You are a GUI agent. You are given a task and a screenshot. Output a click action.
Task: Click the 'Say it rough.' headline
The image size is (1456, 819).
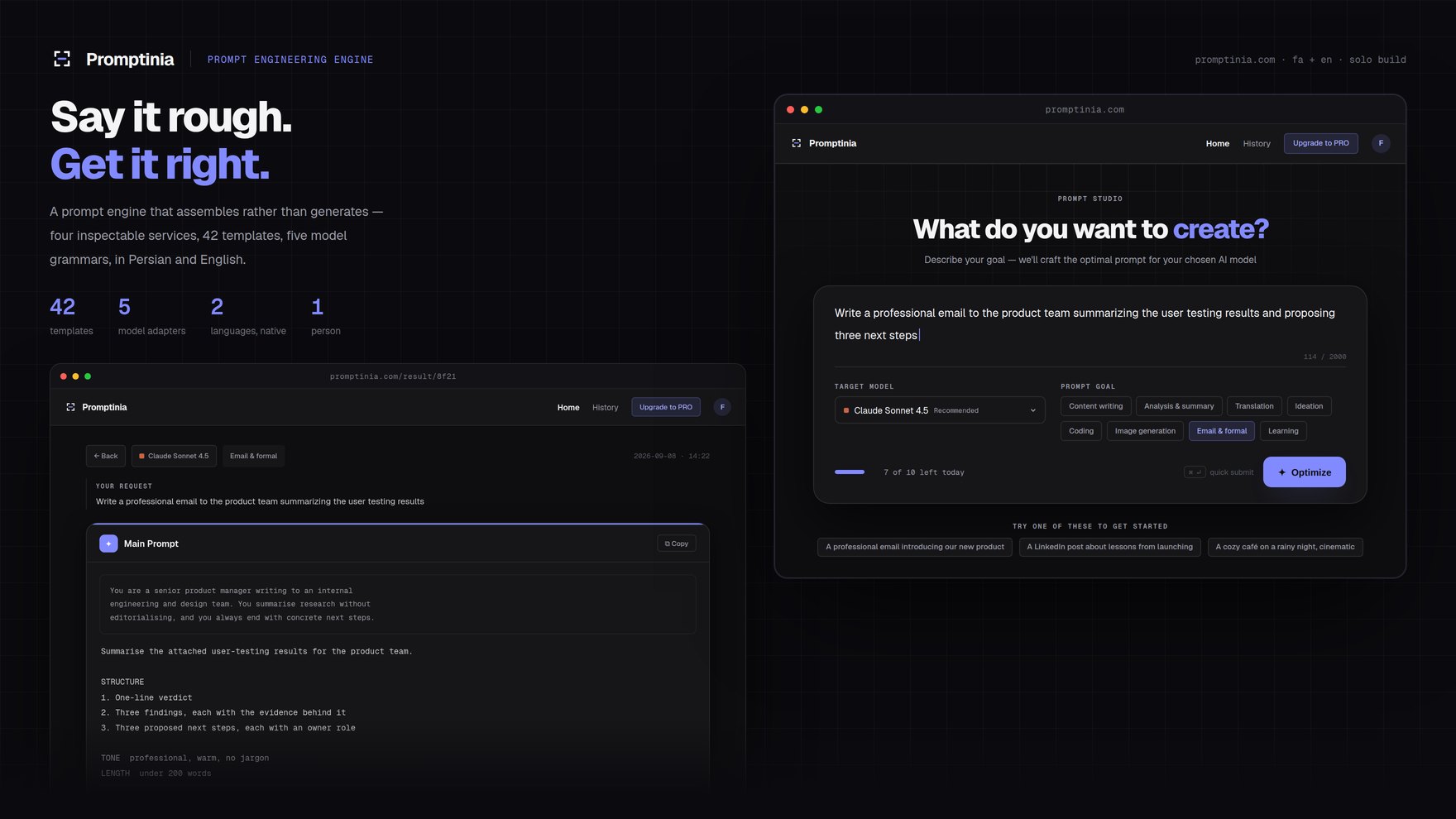click(x=171, y=117)
